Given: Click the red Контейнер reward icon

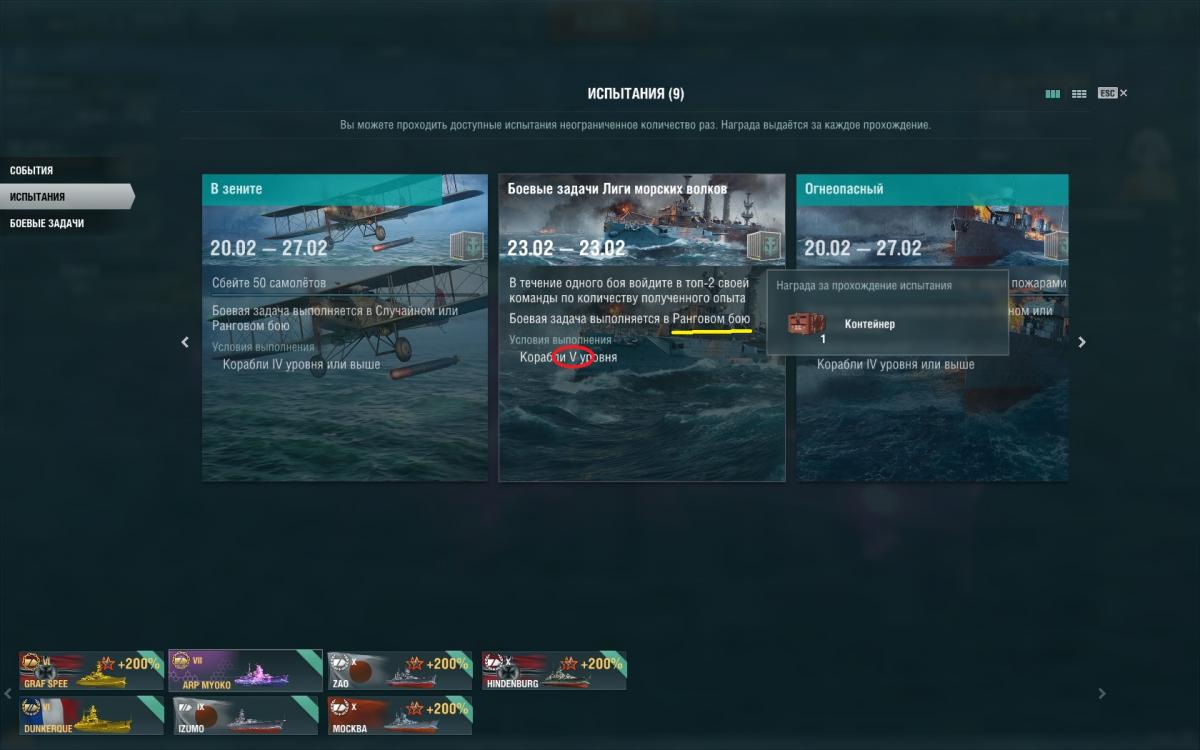Looking at the screenshot, I should [801, 323].
